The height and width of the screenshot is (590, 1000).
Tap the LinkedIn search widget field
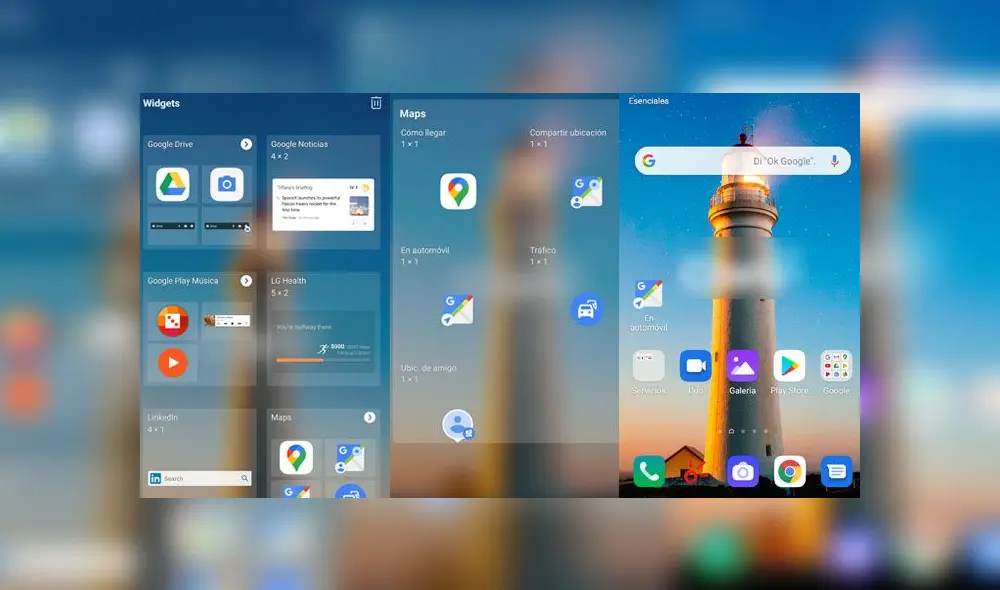click(x=200, y=479)
